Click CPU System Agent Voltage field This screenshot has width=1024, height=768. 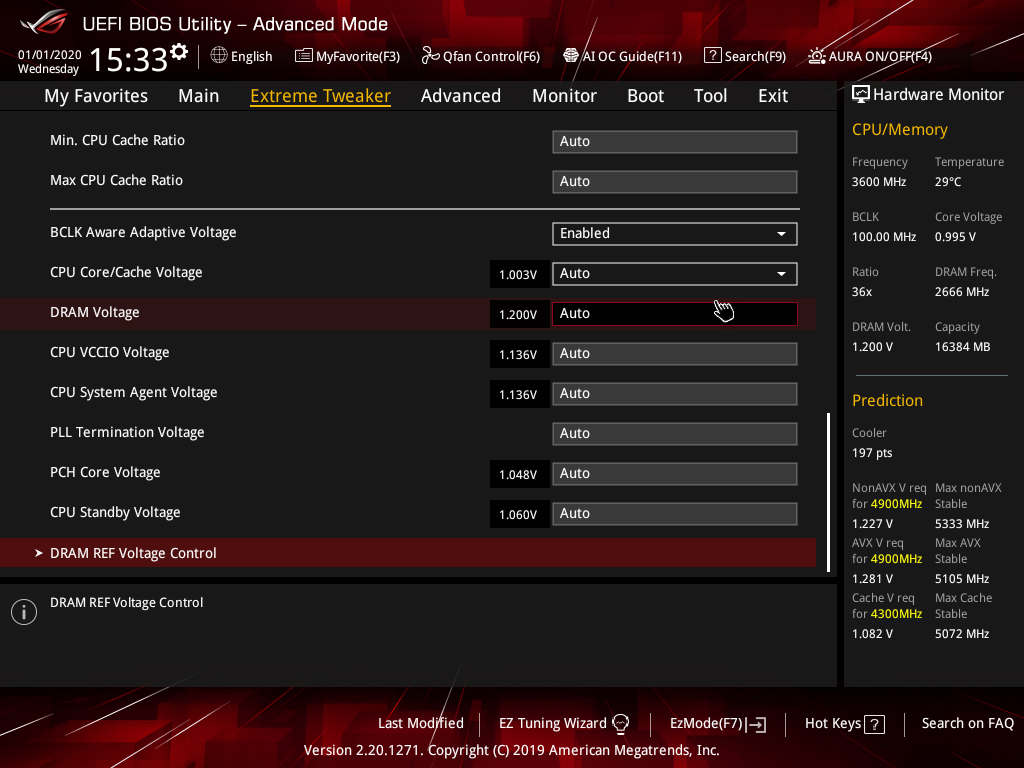[x=675, y=394]
